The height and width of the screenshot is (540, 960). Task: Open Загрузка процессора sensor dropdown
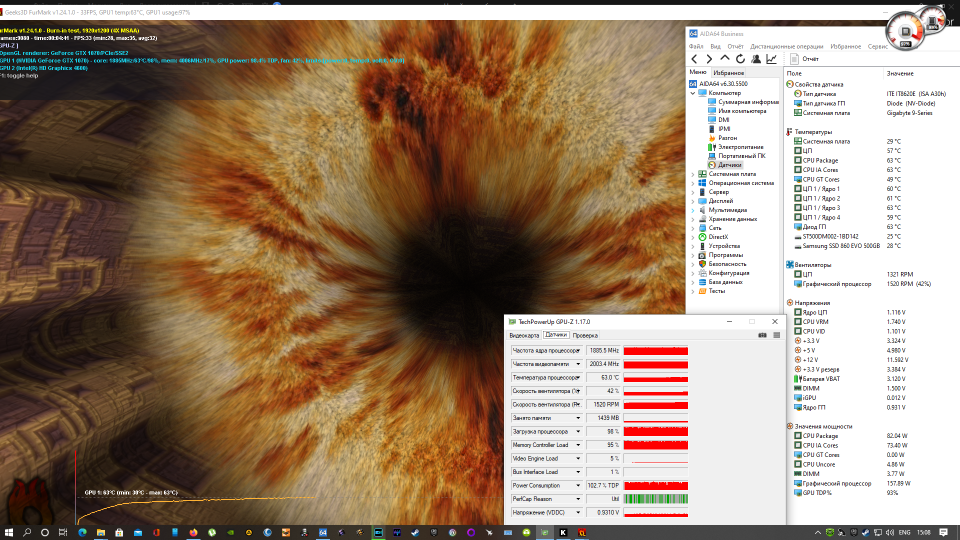coord(578,432)
